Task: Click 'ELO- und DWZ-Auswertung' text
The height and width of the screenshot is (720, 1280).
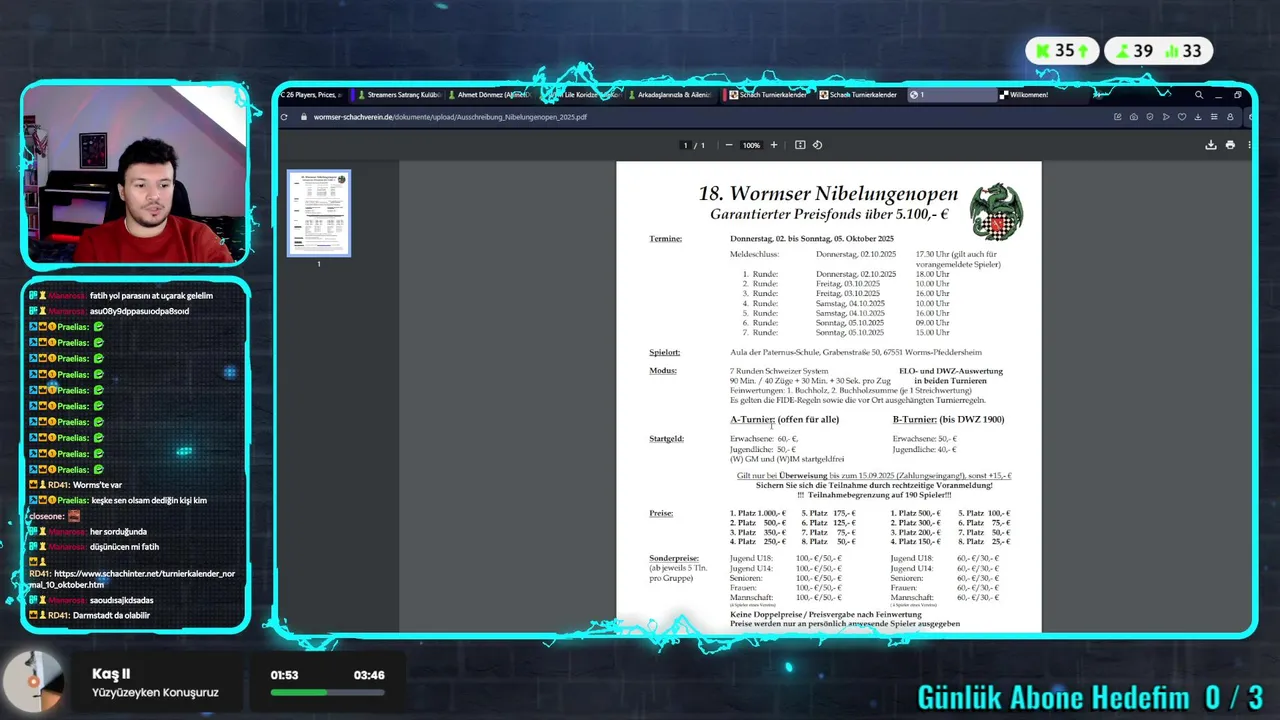Action: (951, 371)
